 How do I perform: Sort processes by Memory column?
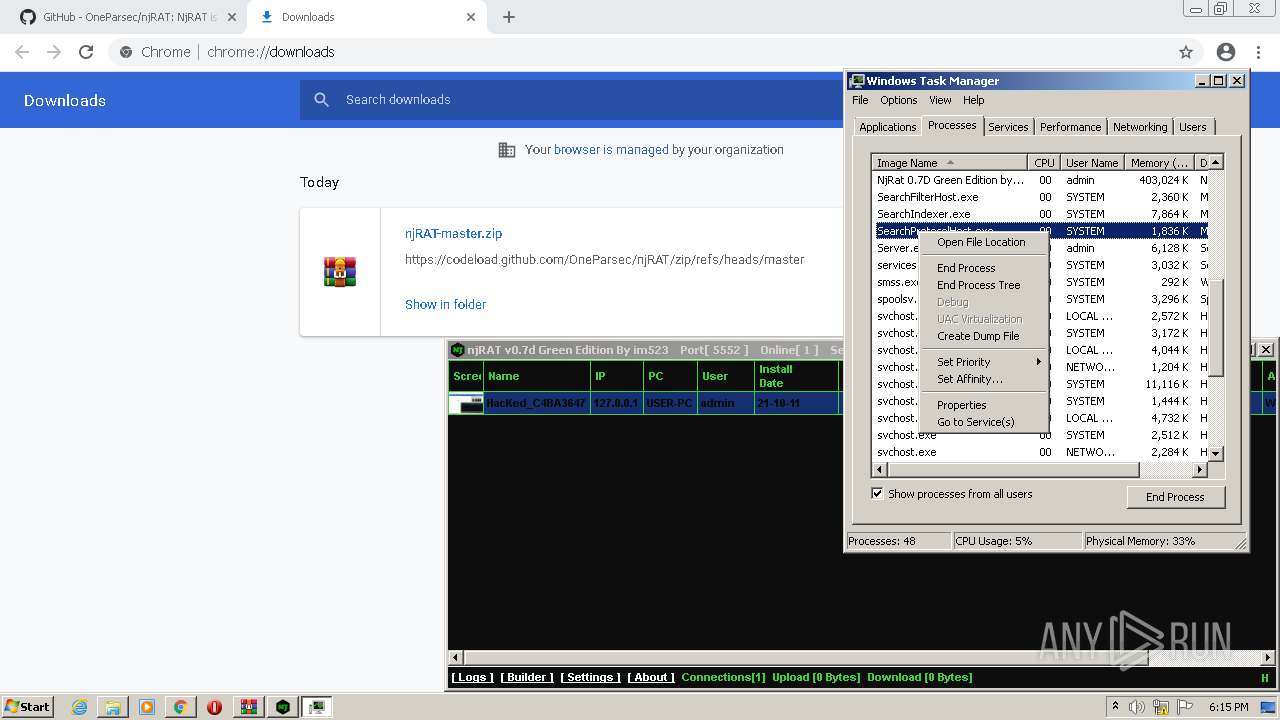[1159, 163]
